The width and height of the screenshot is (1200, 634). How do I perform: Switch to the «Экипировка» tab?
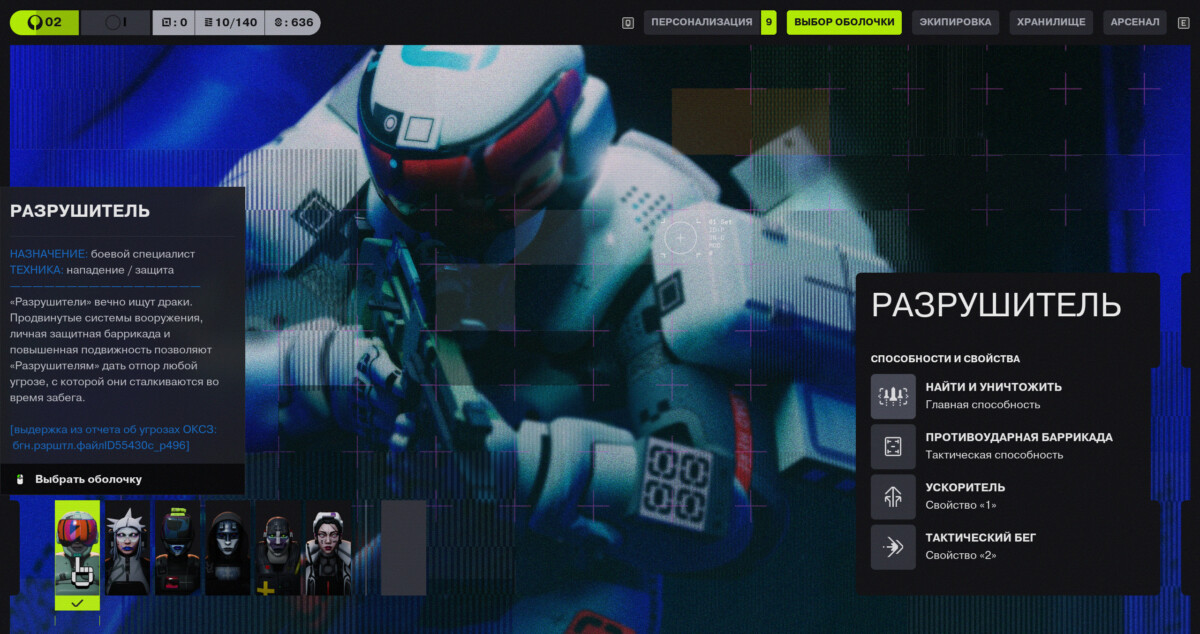point(955,22)
